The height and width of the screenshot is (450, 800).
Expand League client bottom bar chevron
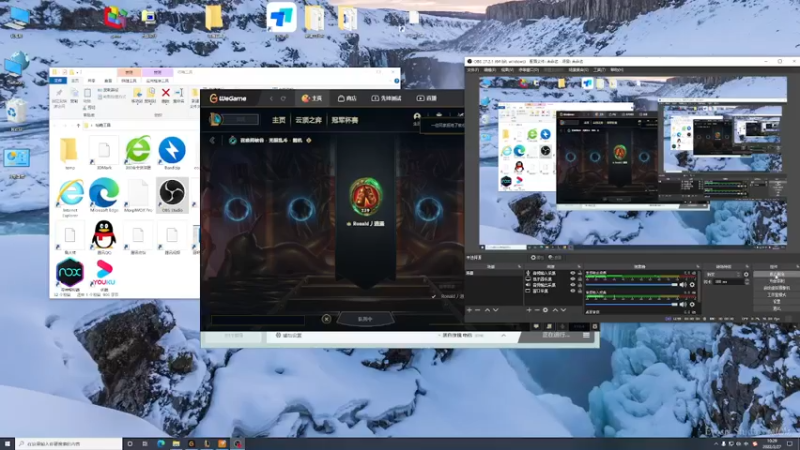click(x=504, y=335)
